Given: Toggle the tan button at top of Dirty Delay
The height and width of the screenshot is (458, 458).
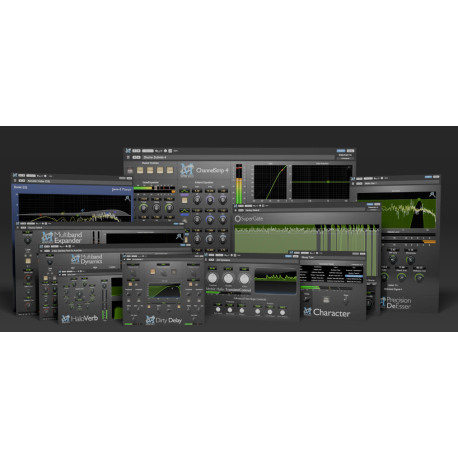Looking at the screenshot, I should [x=153, y=272].
